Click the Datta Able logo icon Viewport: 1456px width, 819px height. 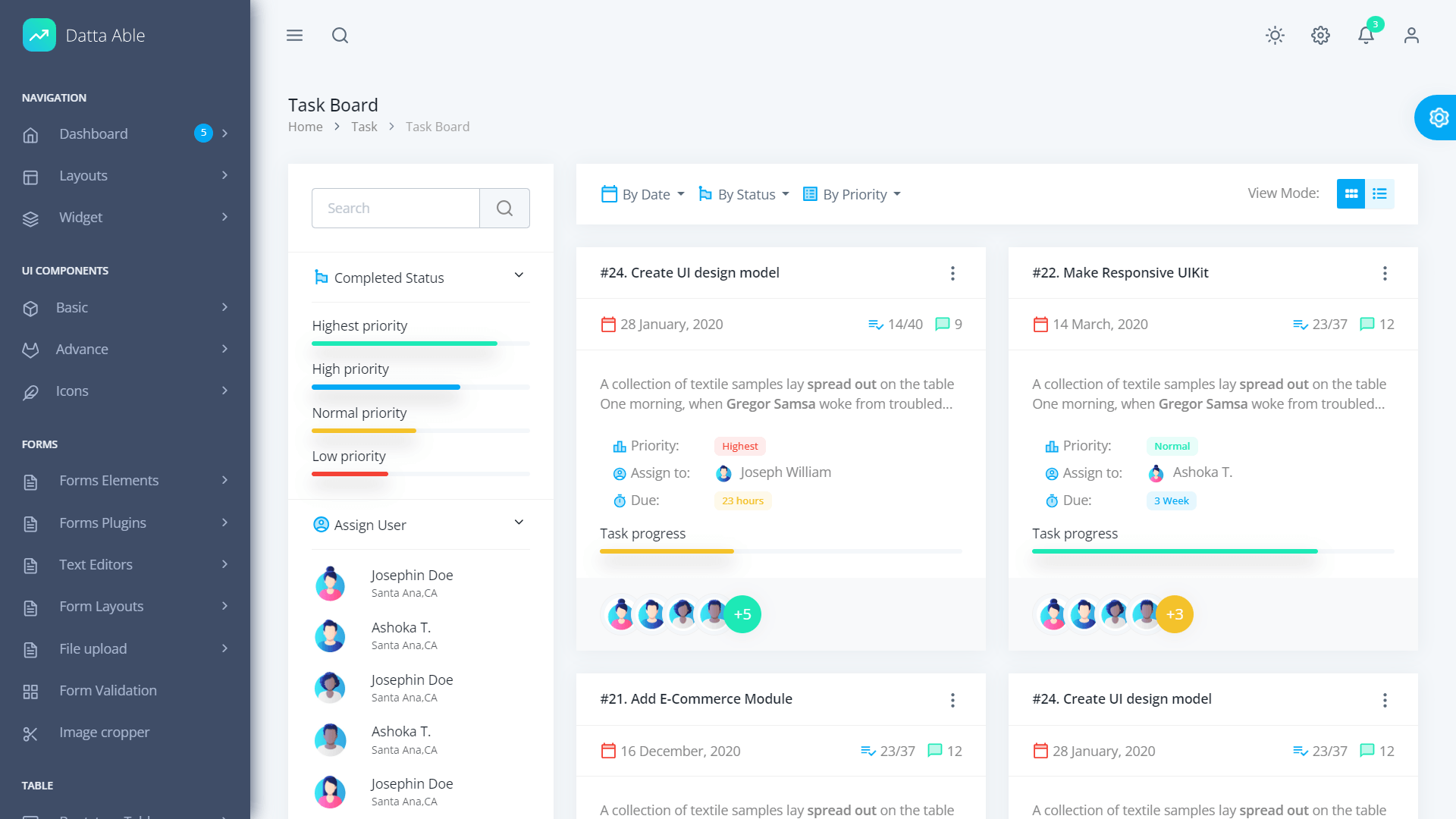[39, 34]
